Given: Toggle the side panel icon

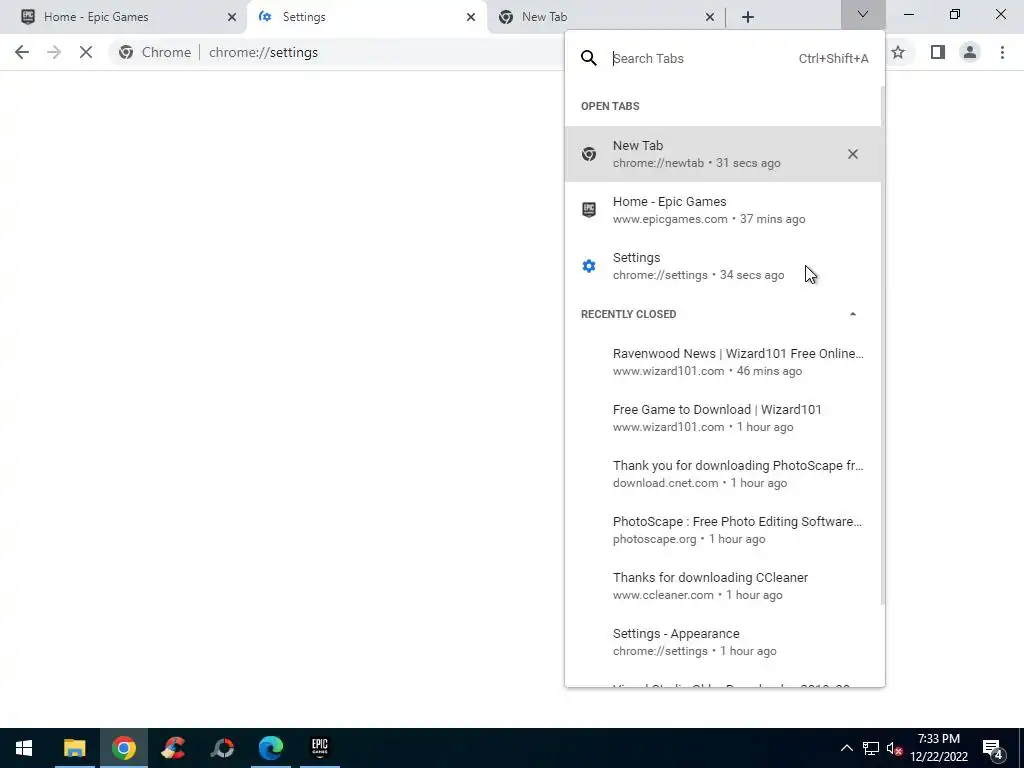Looking at the screenshot, I should pyautogui.click(x=938, y=52).
